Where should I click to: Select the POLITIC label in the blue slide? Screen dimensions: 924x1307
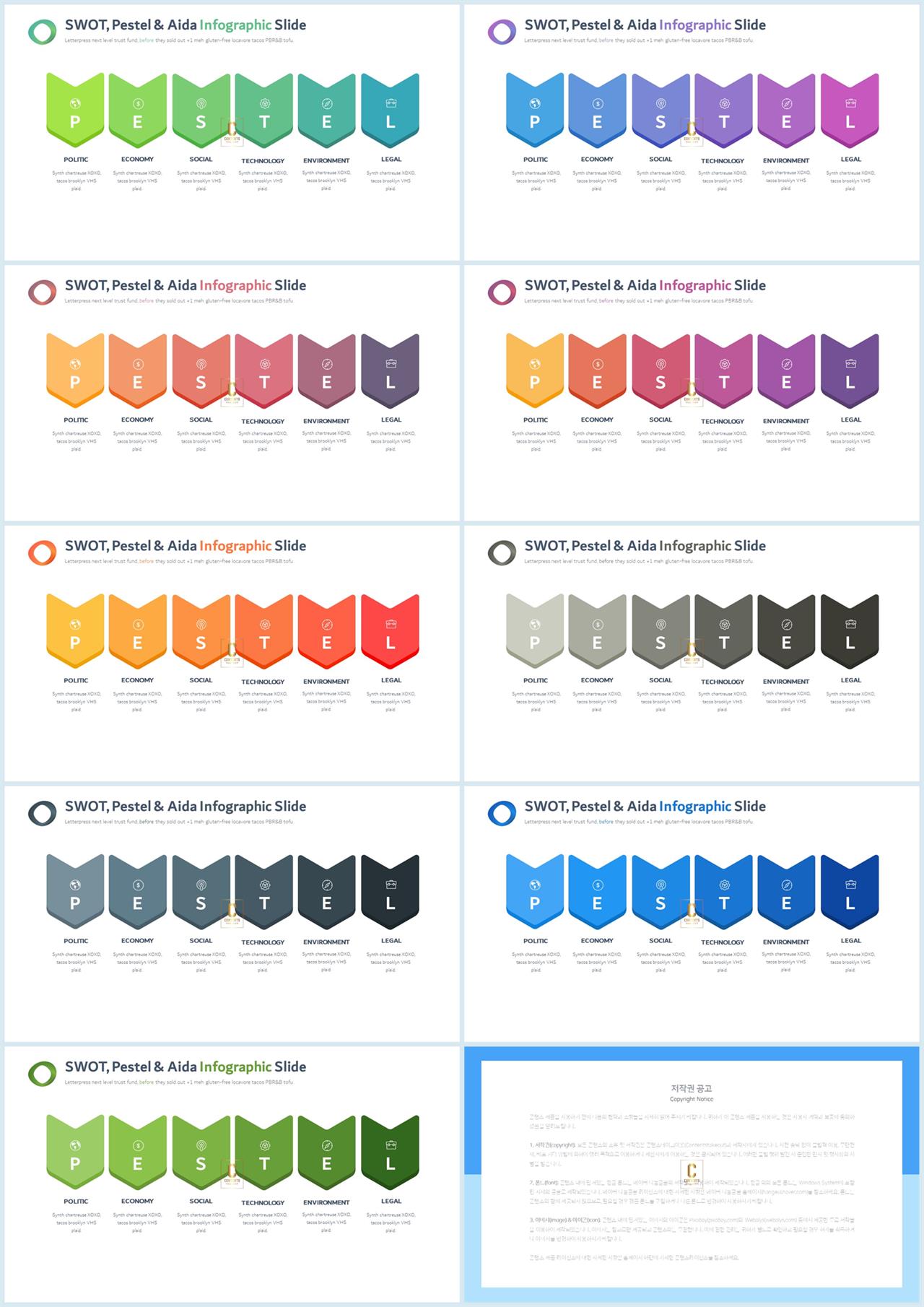pos(536,941)
